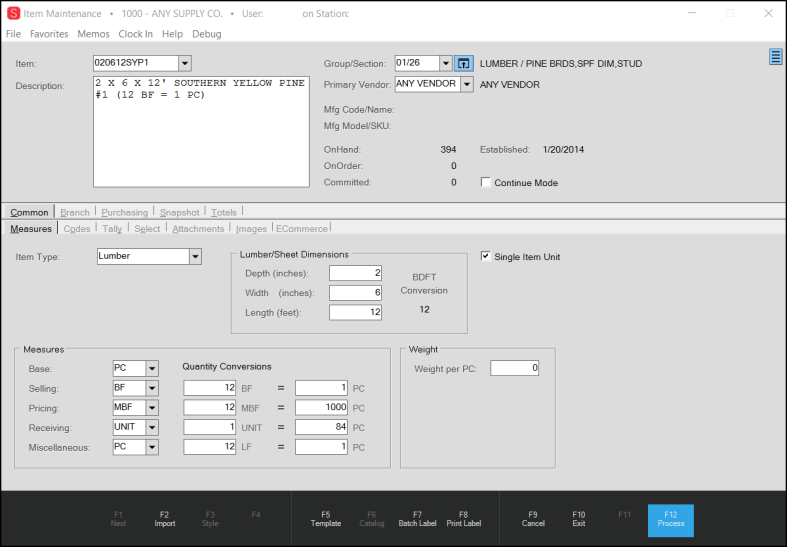Expand the Item code dropdown arrow

pyautogui.click(x=185, y=63)
